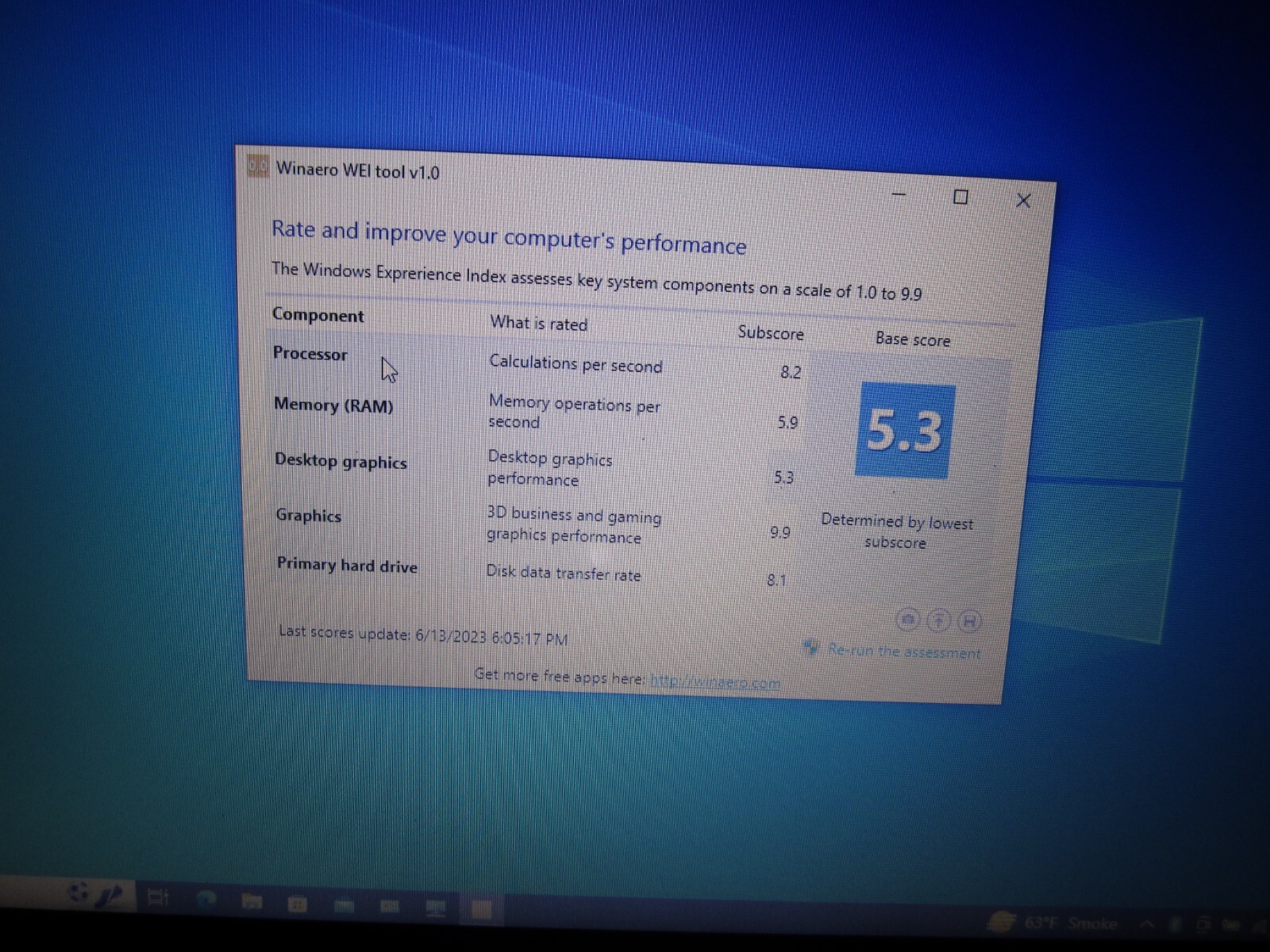Click the shield icon beside Re-run

pos(810,647)
